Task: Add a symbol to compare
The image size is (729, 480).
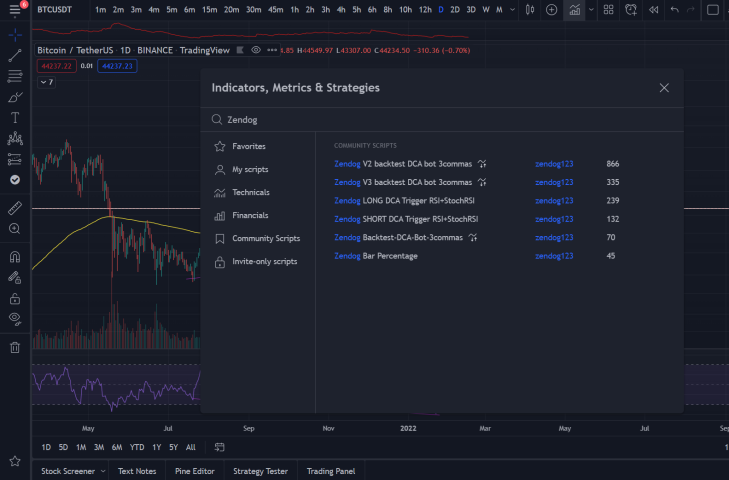Action: tap(551, 10)
